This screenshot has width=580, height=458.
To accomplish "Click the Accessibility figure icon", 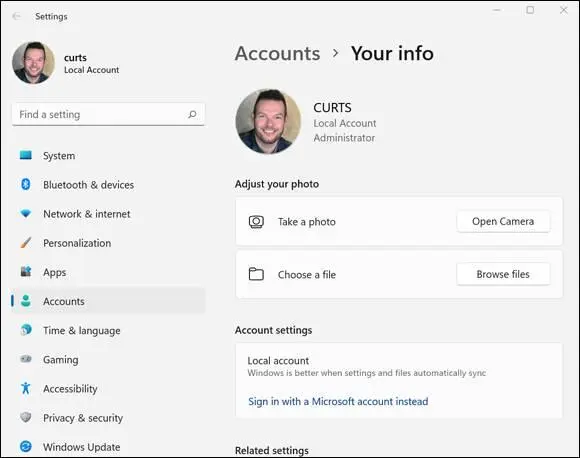I will pyautogui.click(x=26, y=388).
